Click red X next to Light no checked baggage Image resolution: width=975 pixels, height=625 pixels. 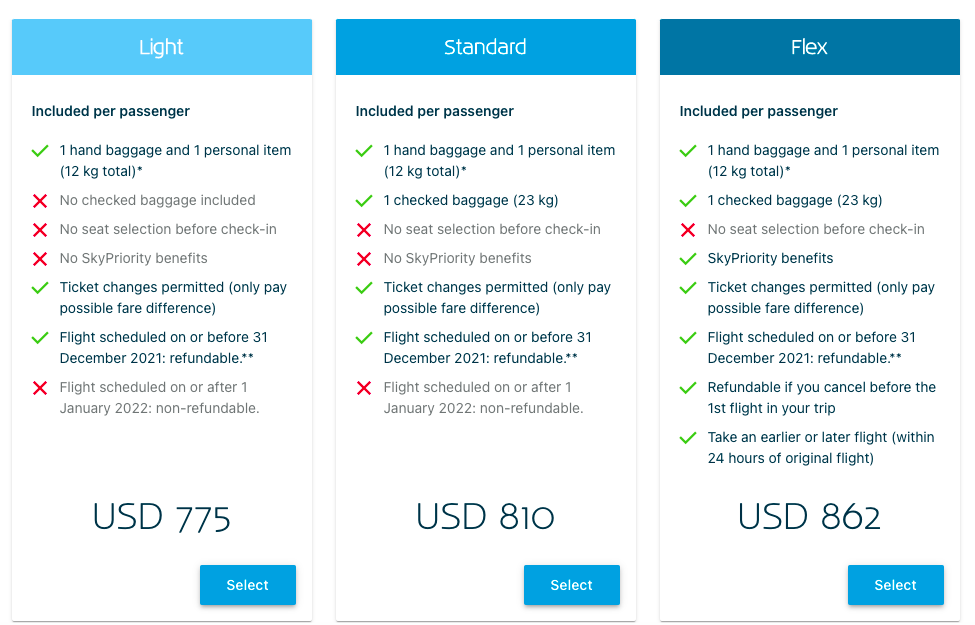[x=40, y=201]
